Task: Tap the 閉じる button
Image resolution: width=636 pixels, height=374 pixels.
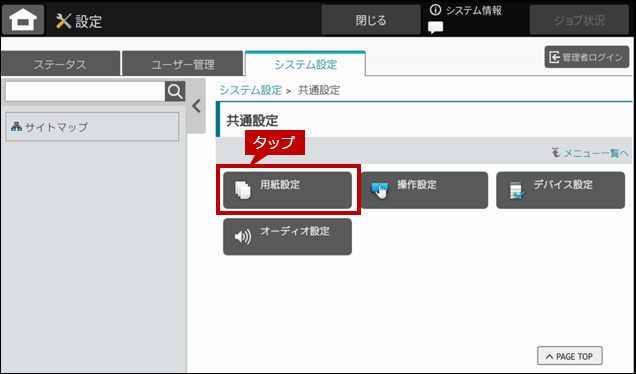Action: tap(371, 20)
